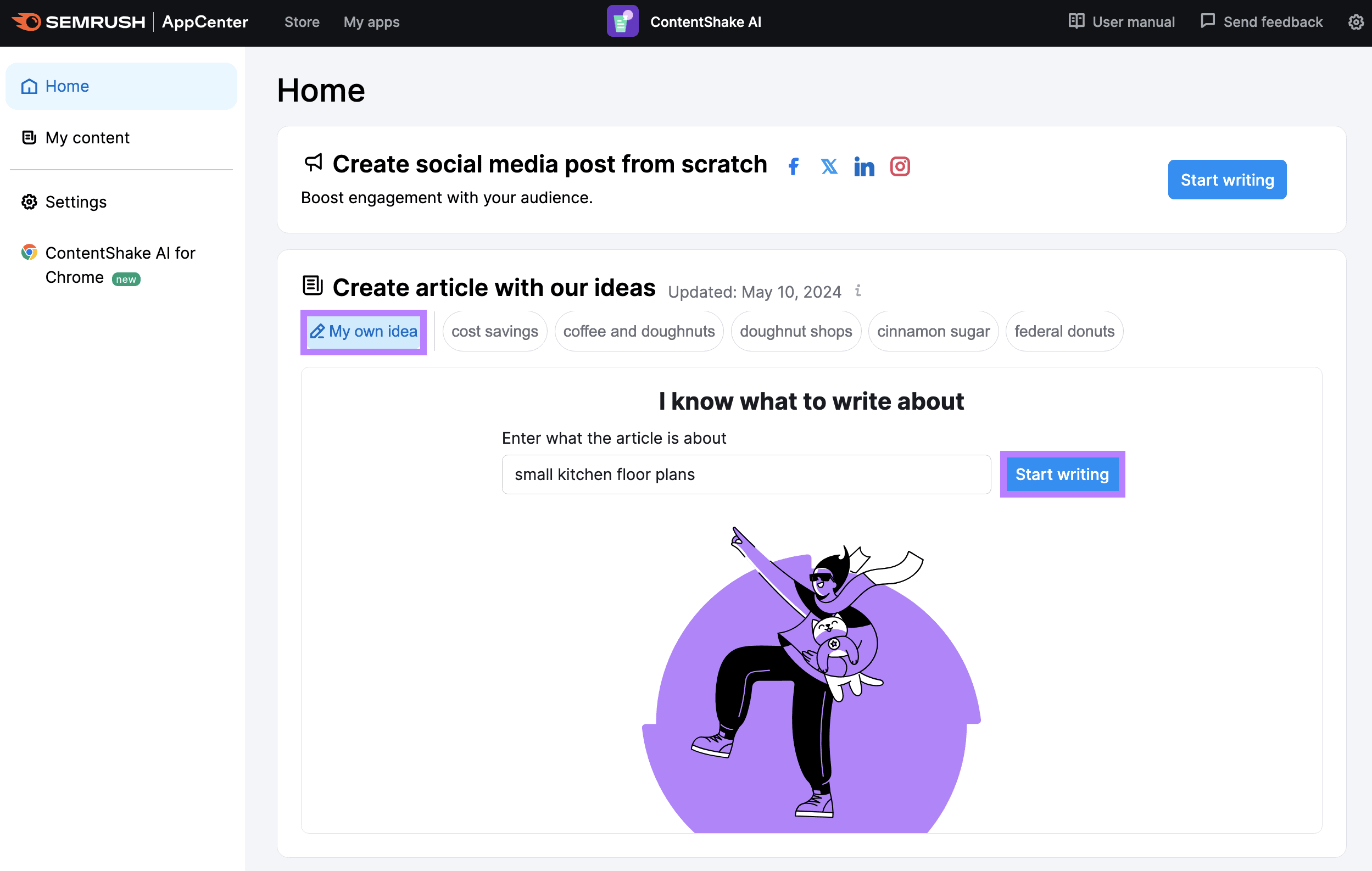Click 'Start writing' for article idea
This screenshot has width=1372, height=871.
[1062, 474]
